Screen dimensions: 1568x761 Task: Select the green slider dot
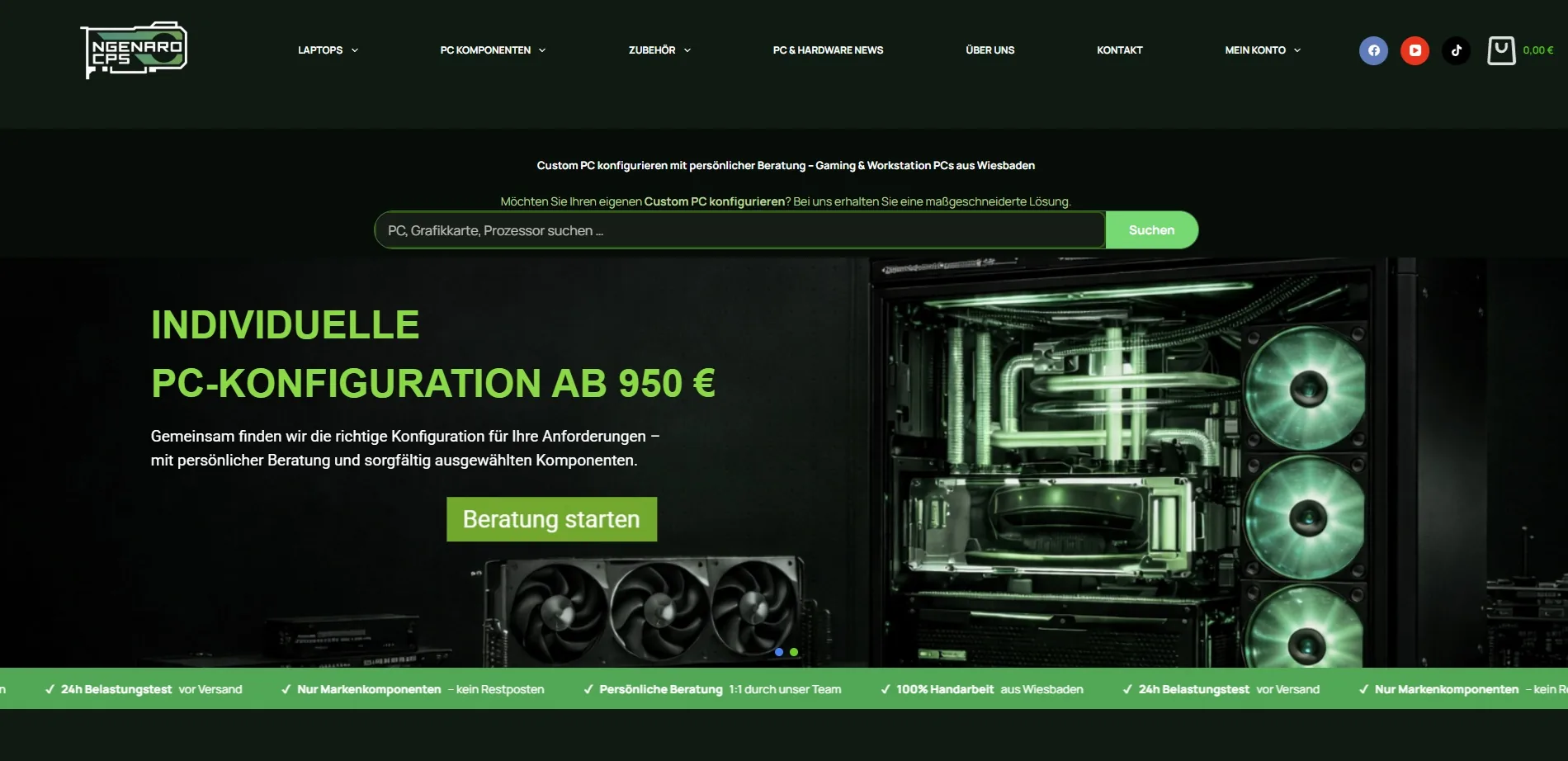[x=794, y=652]
